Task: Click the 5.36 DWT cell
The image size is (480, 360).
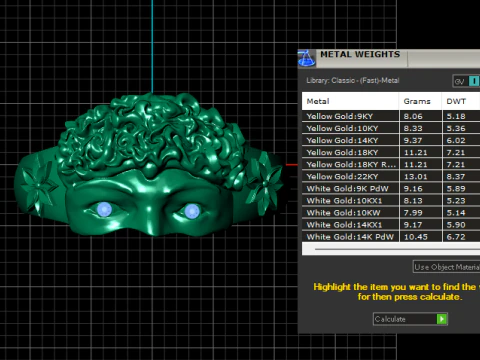Action: pyautogui.click(x=461, y=128)
